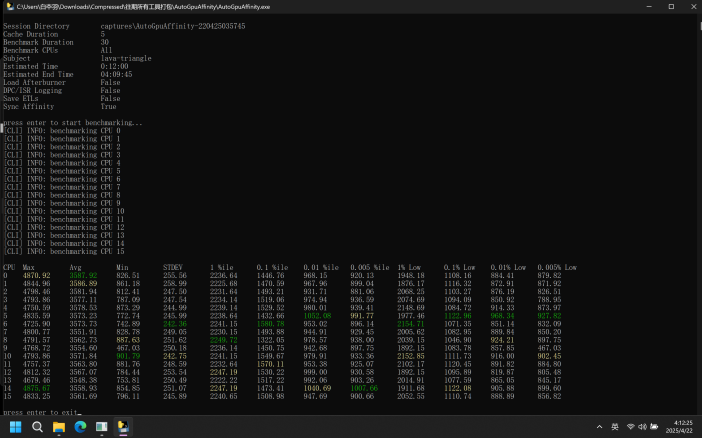The height and width of the screenshot is (438, 702).
Task: Click the green 0.005% Low value 927.82
Action: [549, 316]
